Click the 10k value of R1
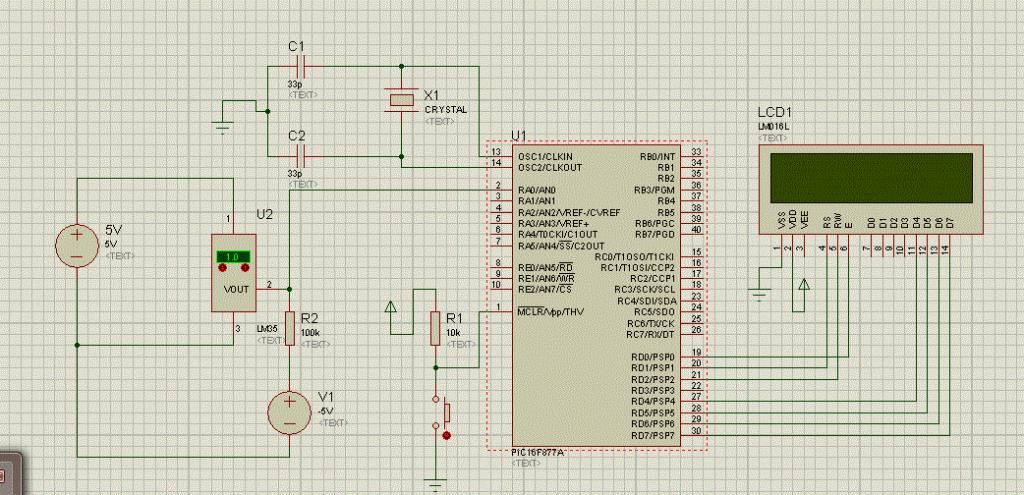Screen dimensions: 1024x495 point(453,333)
